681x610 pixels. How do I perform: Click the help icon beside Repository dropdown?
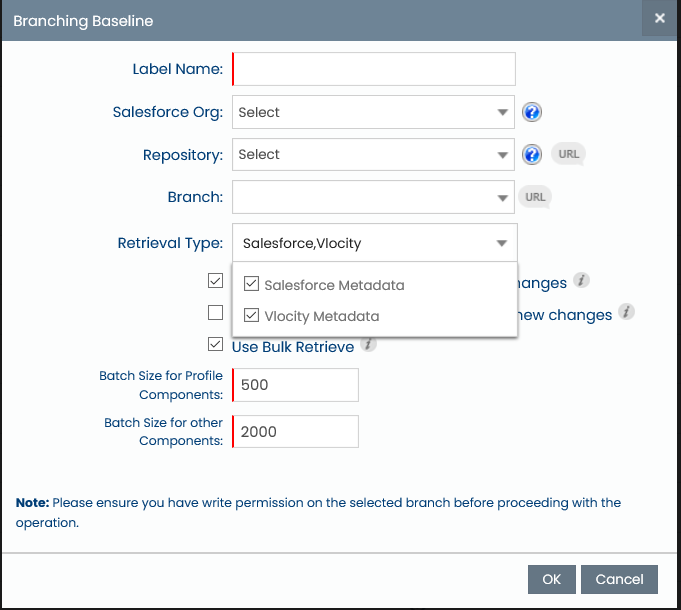(532, 155)
